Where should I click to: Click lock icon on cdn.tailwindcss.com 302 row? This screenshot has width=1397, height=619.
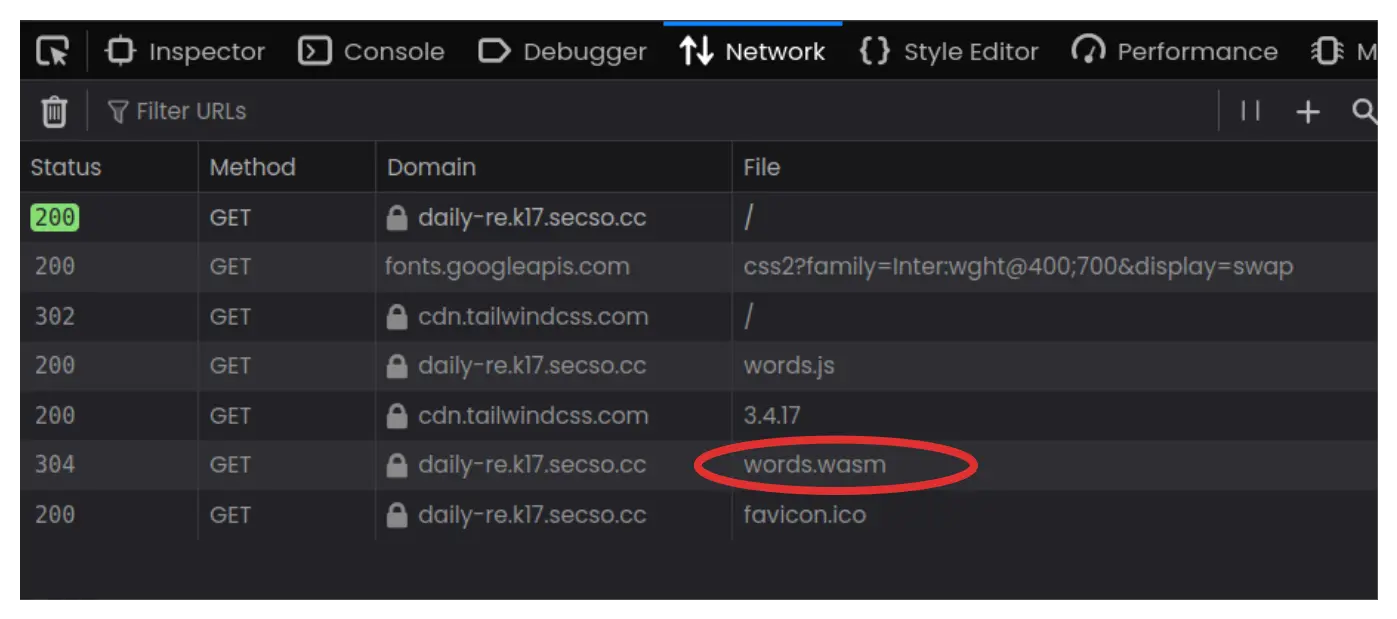(x=397, y=317)
